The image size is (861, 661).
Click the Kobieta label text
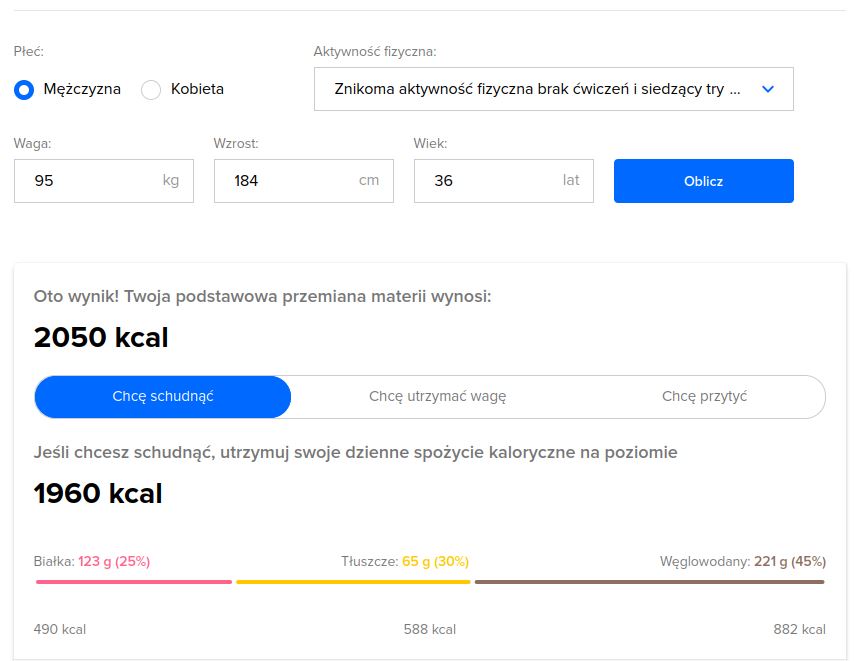coord(197,89)
